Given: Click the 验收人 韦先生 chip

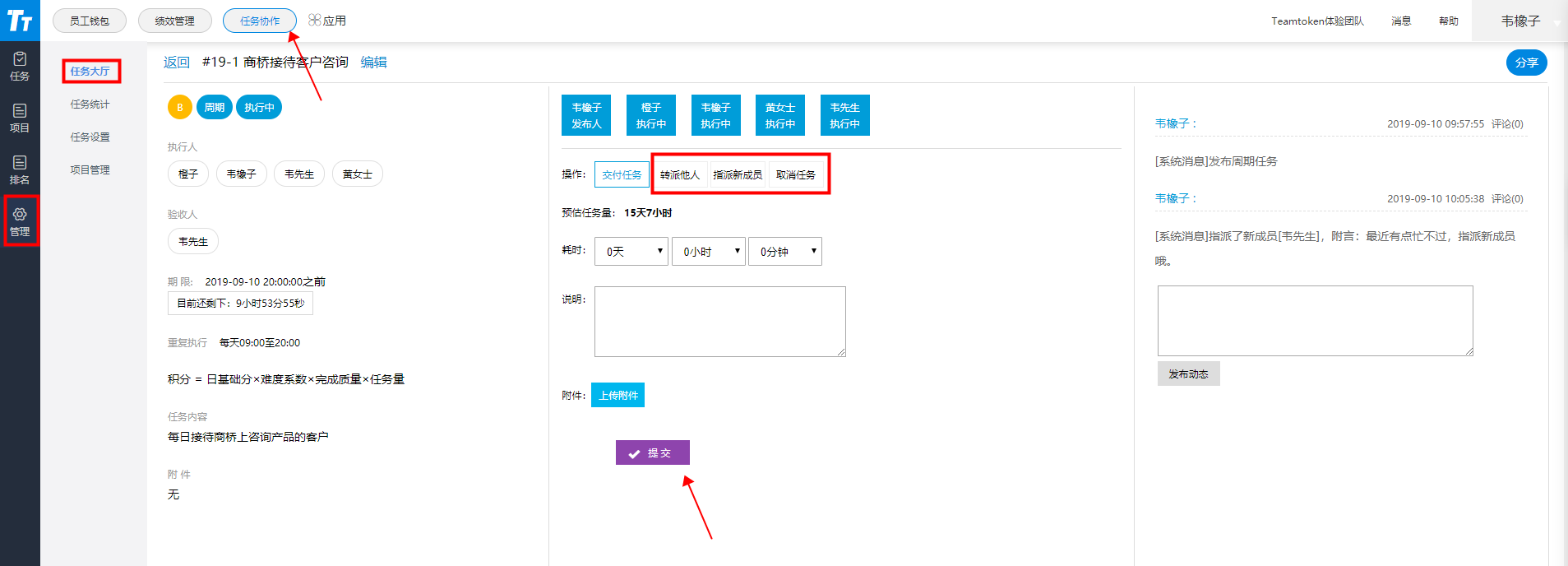Looking at the screenshot, I should [193, 241].
